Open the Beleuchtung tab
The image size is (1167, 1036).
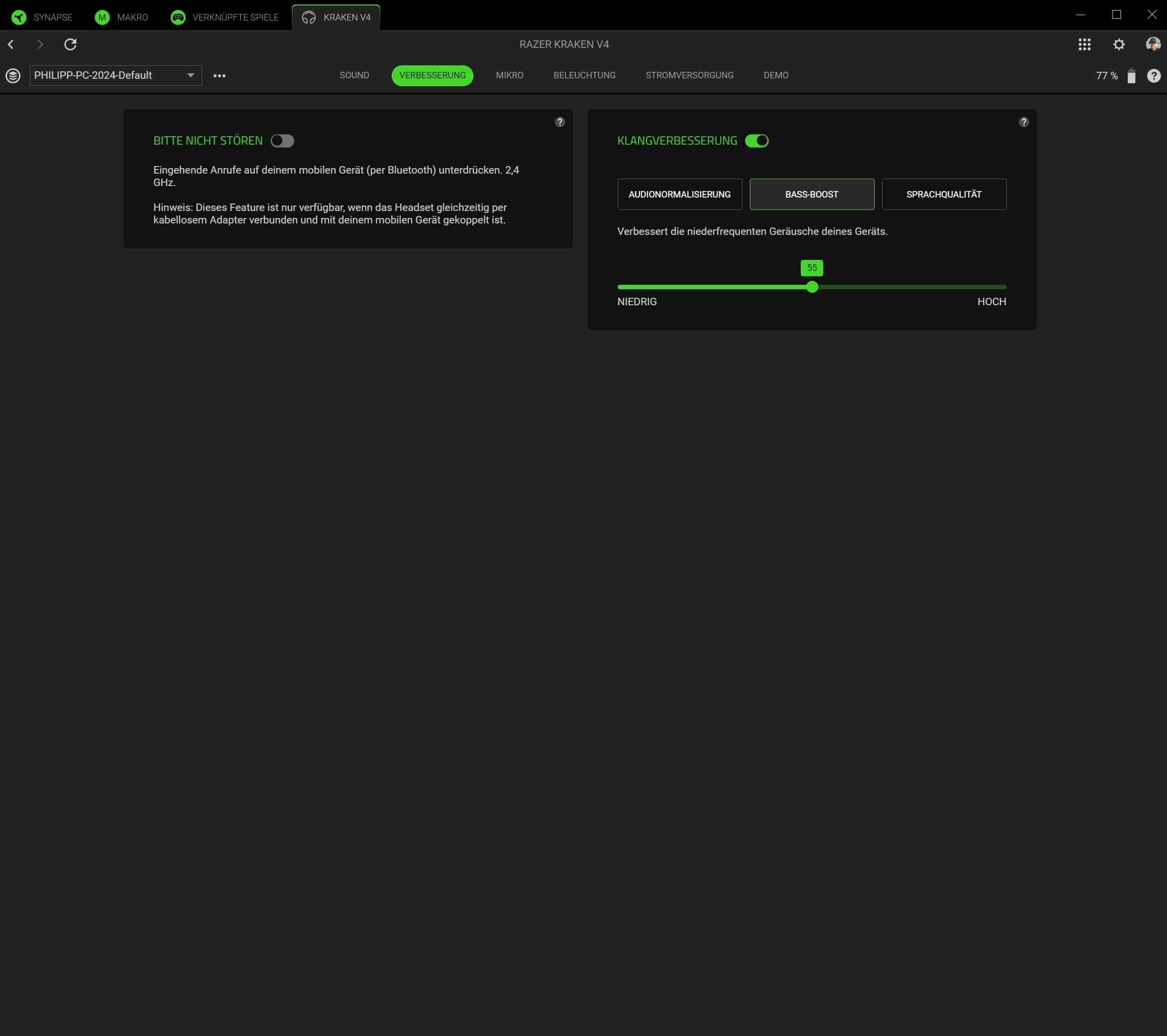click(584, 75)
